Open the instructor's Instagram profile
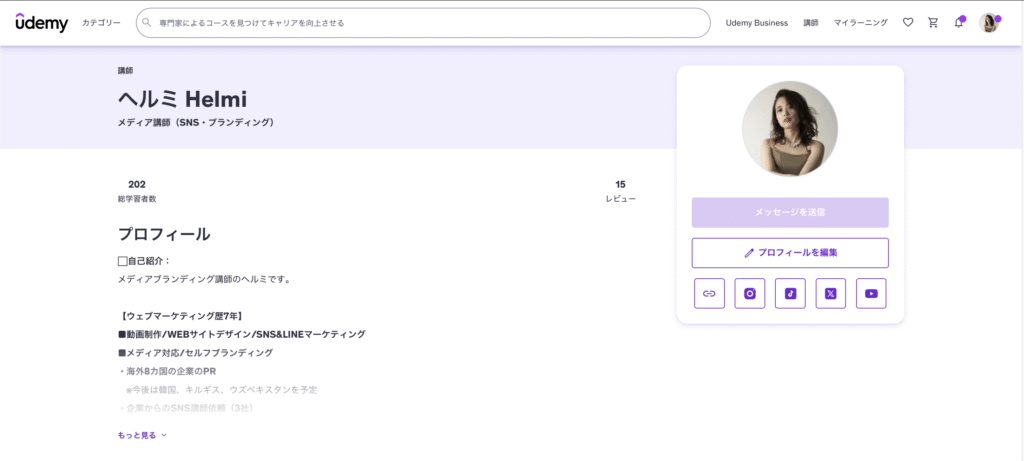The height and width of the screenshot is (461, 1024). coord(750,293)
